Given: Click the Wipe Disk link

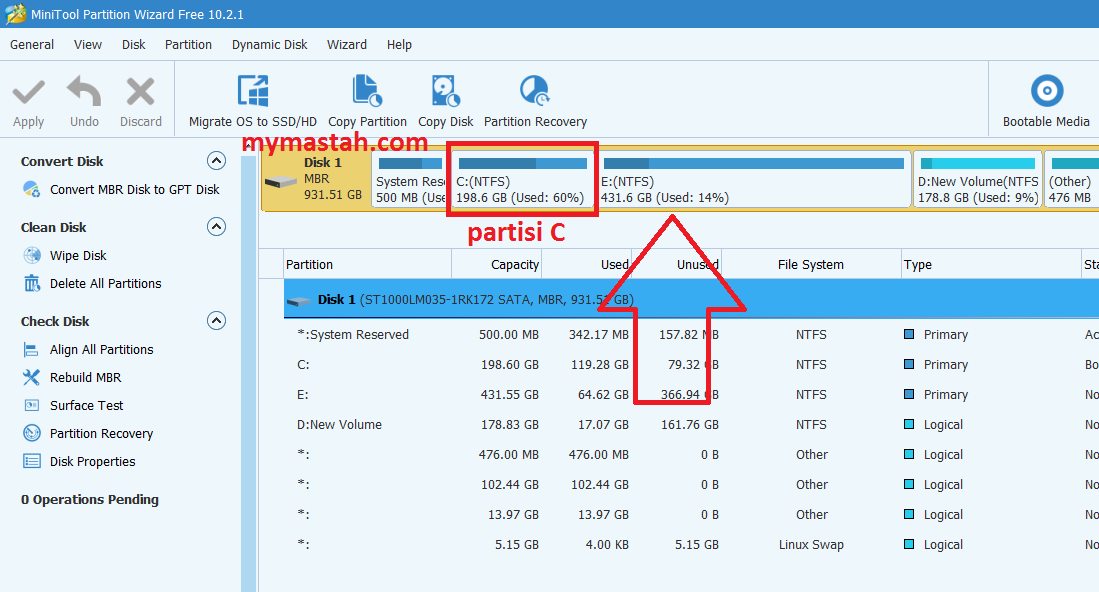Looking at the screenshot, I should pyautogui.click(x=78, y=255).
